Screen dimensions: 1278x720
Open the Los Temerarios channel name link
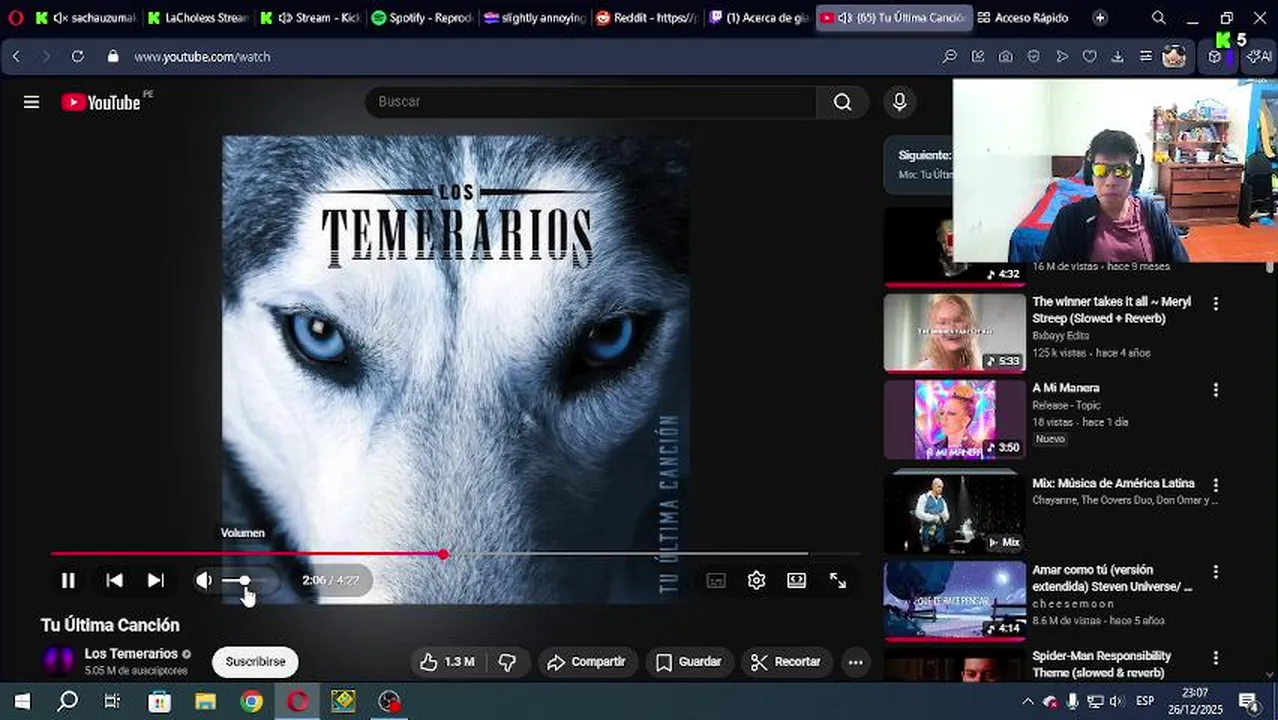[131, 654]
